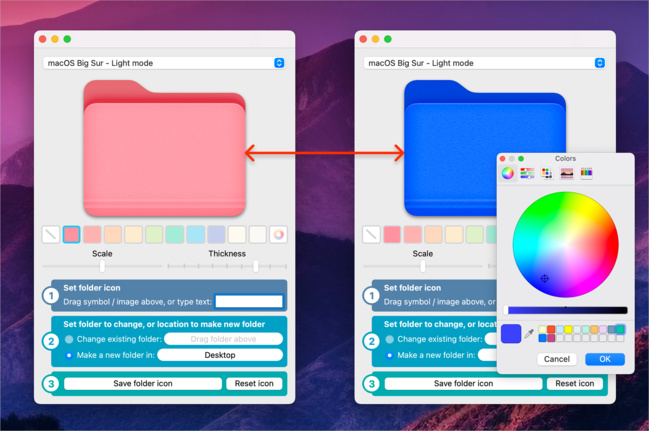The image size is (649, 431).
Task: Click the pink folder preview in left window
Action: pyautogui.click(x=164, y=148)
